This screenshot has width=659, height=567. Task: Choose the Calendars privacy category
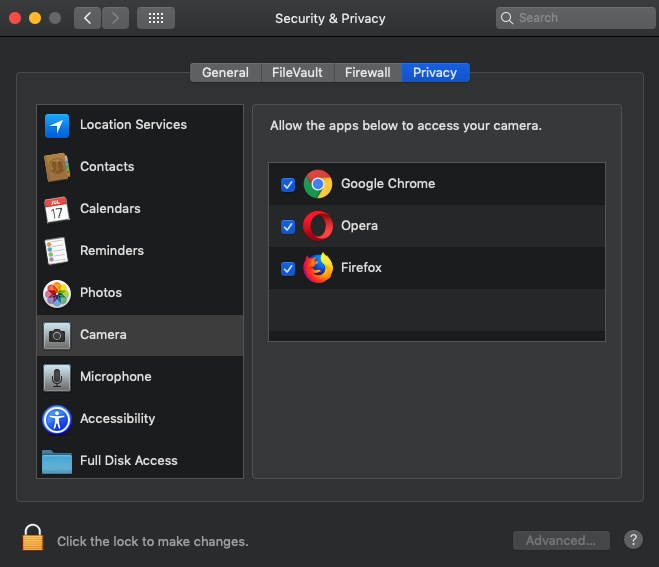(x=140, y=209)
